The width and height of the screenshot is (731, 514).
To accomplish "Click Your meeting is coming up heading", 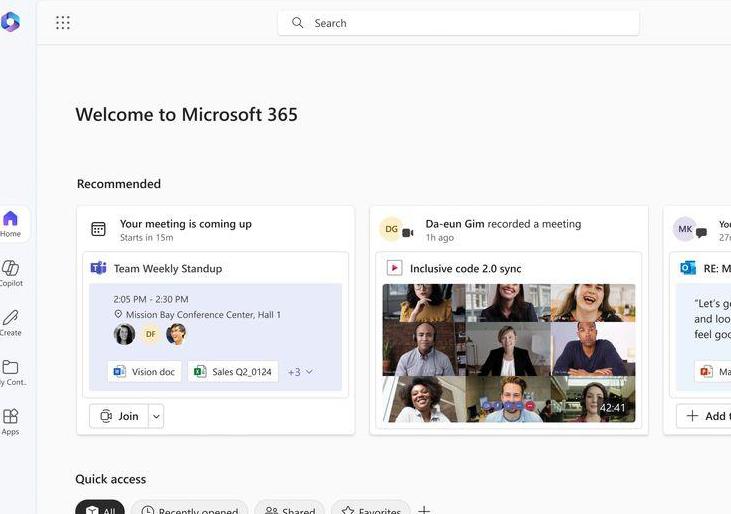I will click(x=186, y=224).
